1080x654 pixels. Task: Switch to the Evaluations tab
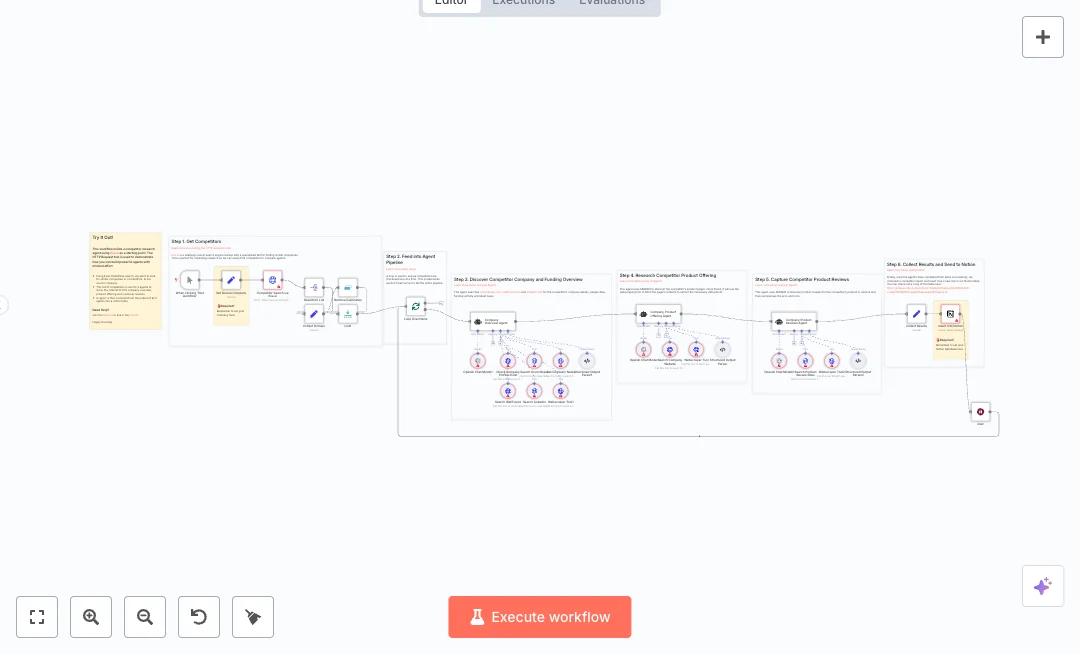[611, 3]
